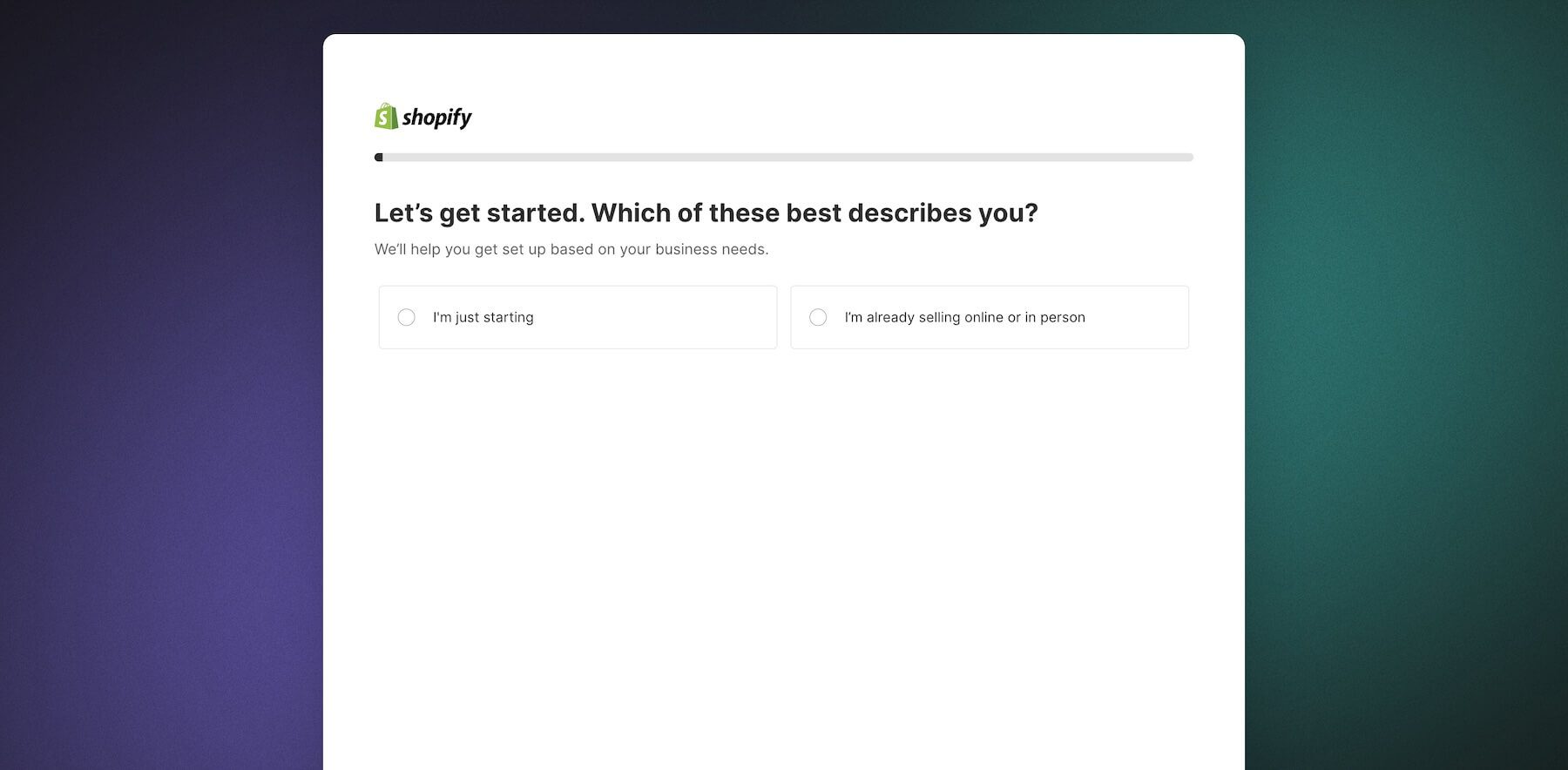Choose the left option's empty radio circle
Image resolution: width=1568 pixels, height=770 pixels.
406,317
